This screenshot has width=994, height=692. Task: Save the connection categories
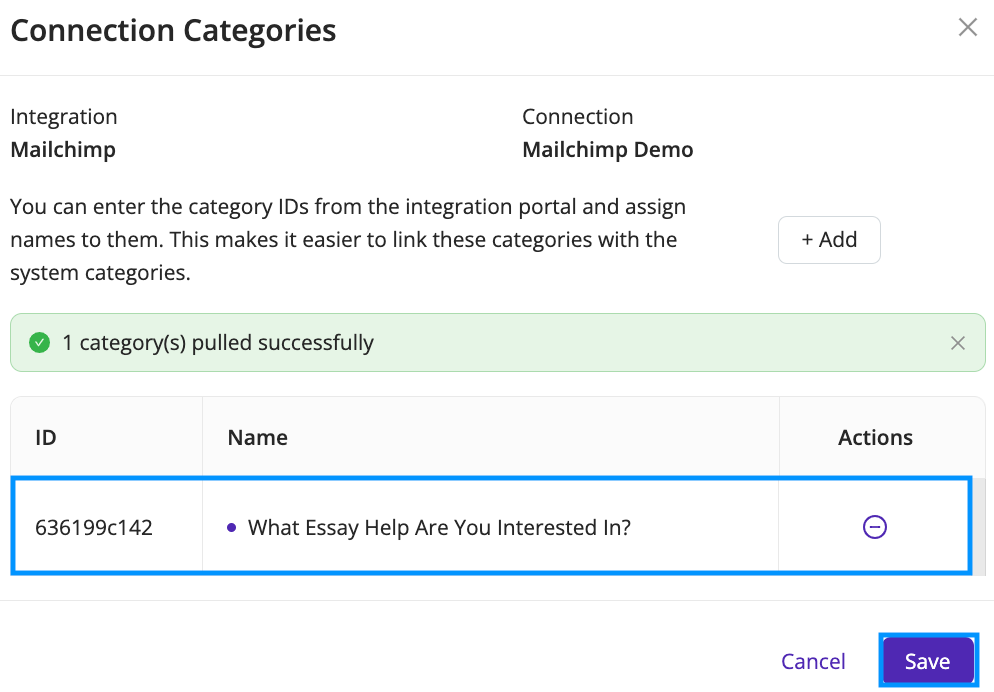928,661
